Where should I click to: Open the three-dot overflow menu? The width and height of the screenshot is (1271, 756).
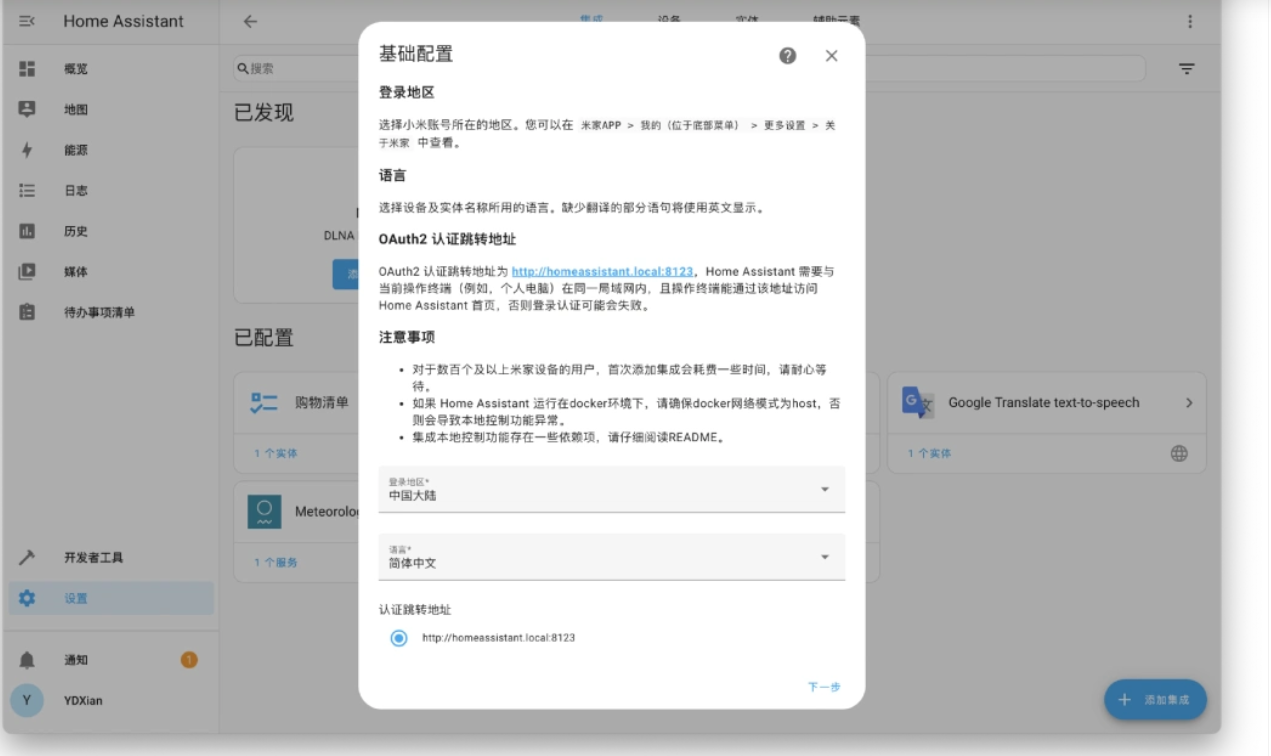click(1190, 21)
